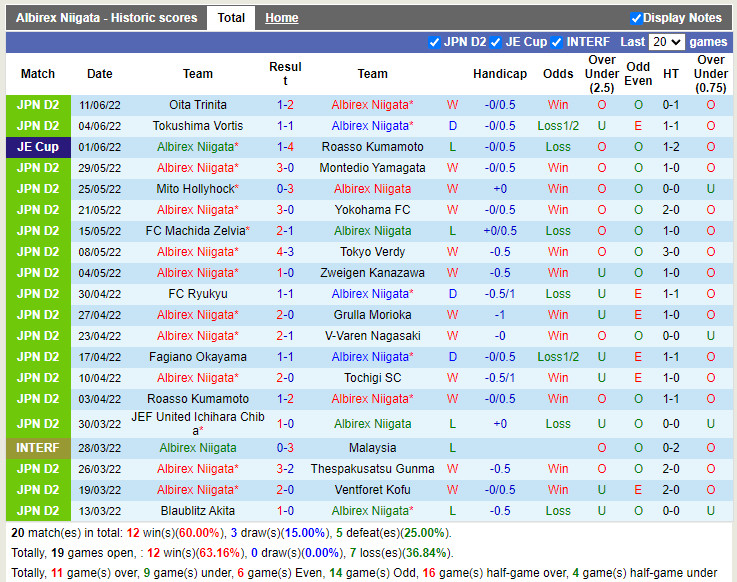
Task: Open Oita Trinita team link
Action: (198, 105)
